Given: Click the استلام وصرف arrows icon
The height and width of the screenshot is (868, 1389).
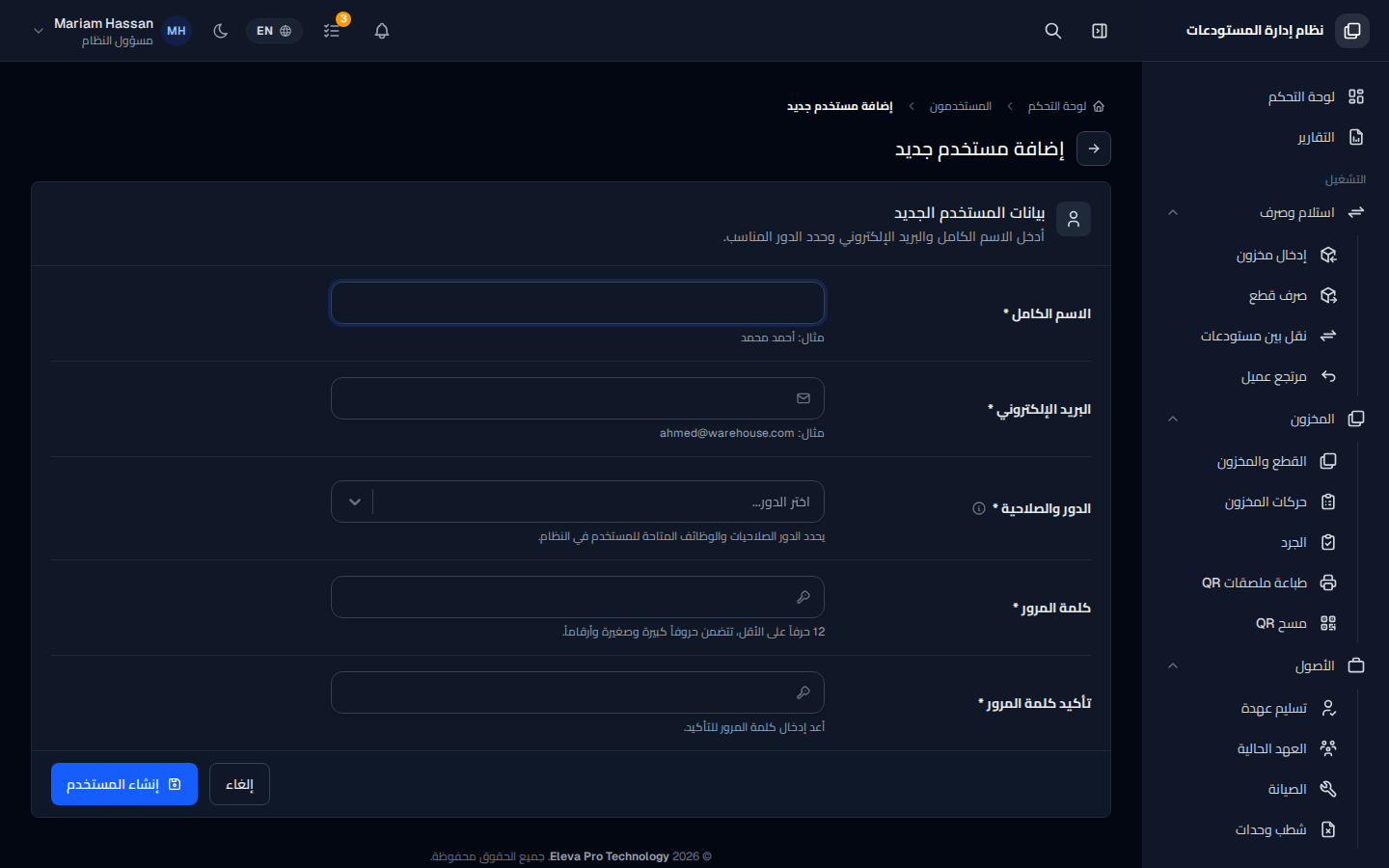Looking at the screenshot, I should [x=1356, y=212].
